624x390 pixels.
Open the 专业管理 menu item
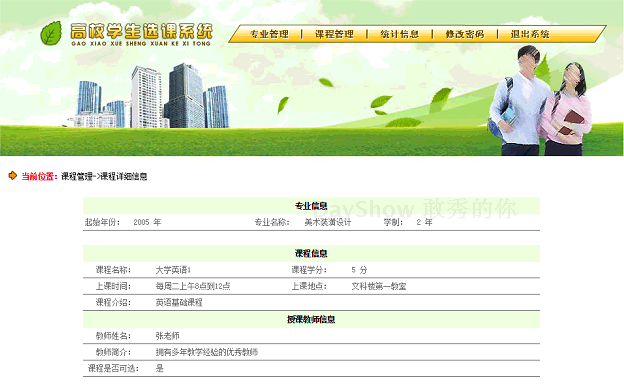[269, 34]
